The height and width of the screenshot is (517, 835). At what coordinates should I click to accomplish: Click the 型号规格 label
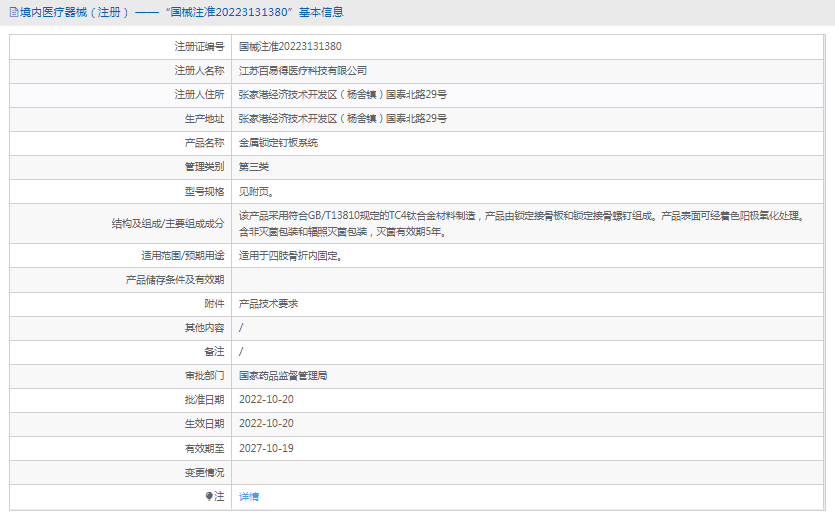[x=204, y=192]
